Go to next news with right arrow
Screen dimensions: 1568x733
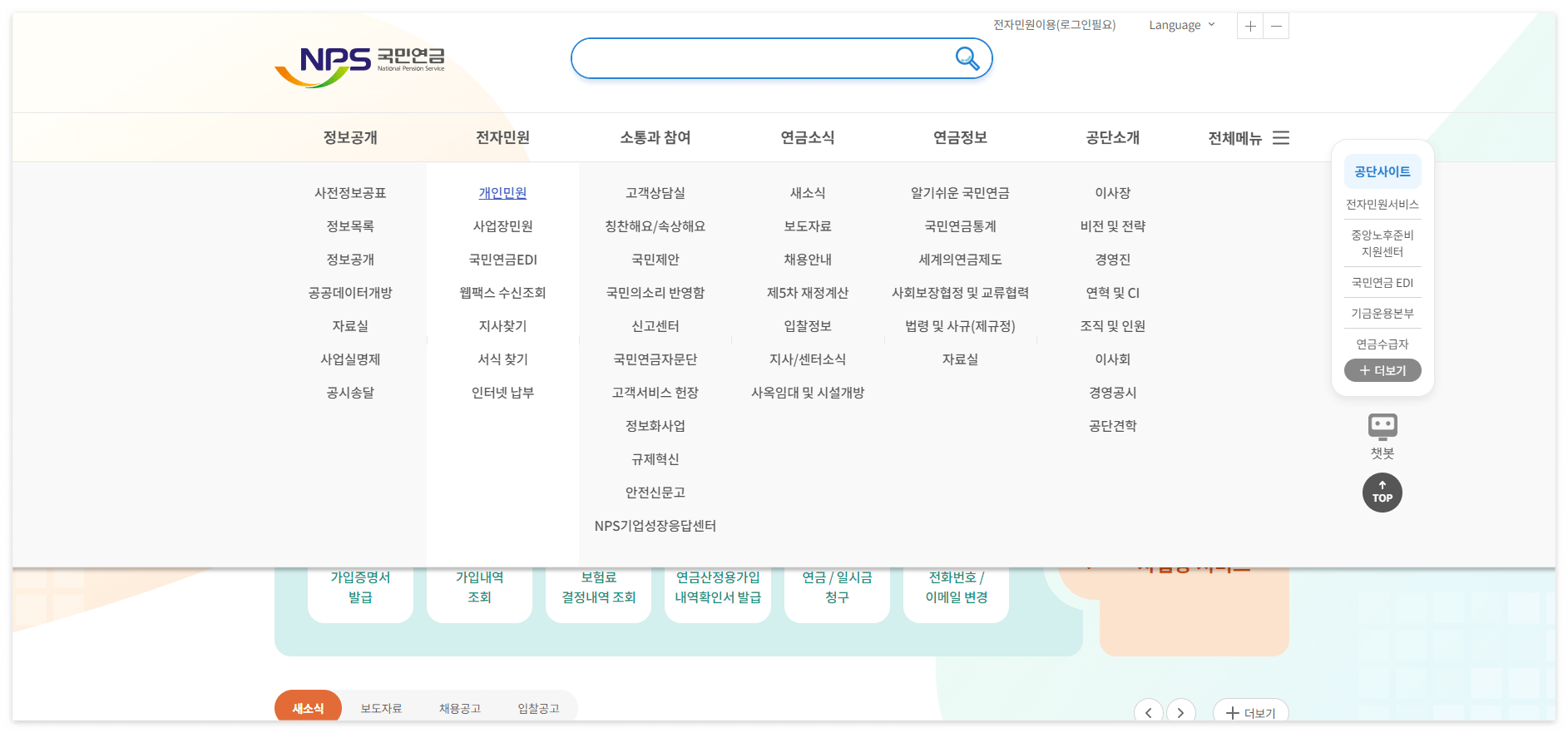click(x=1180, y=713)
